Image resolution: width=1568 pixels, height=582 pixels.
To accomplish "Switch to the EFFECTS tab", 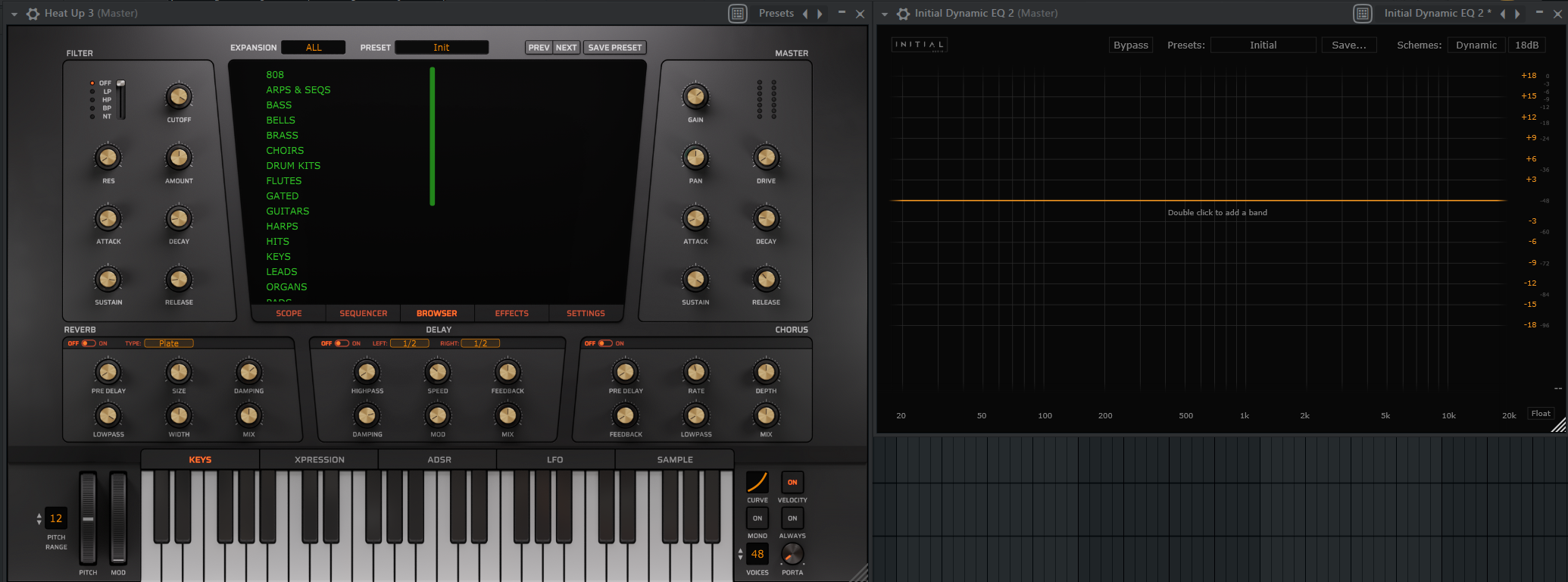I will 511,313.
